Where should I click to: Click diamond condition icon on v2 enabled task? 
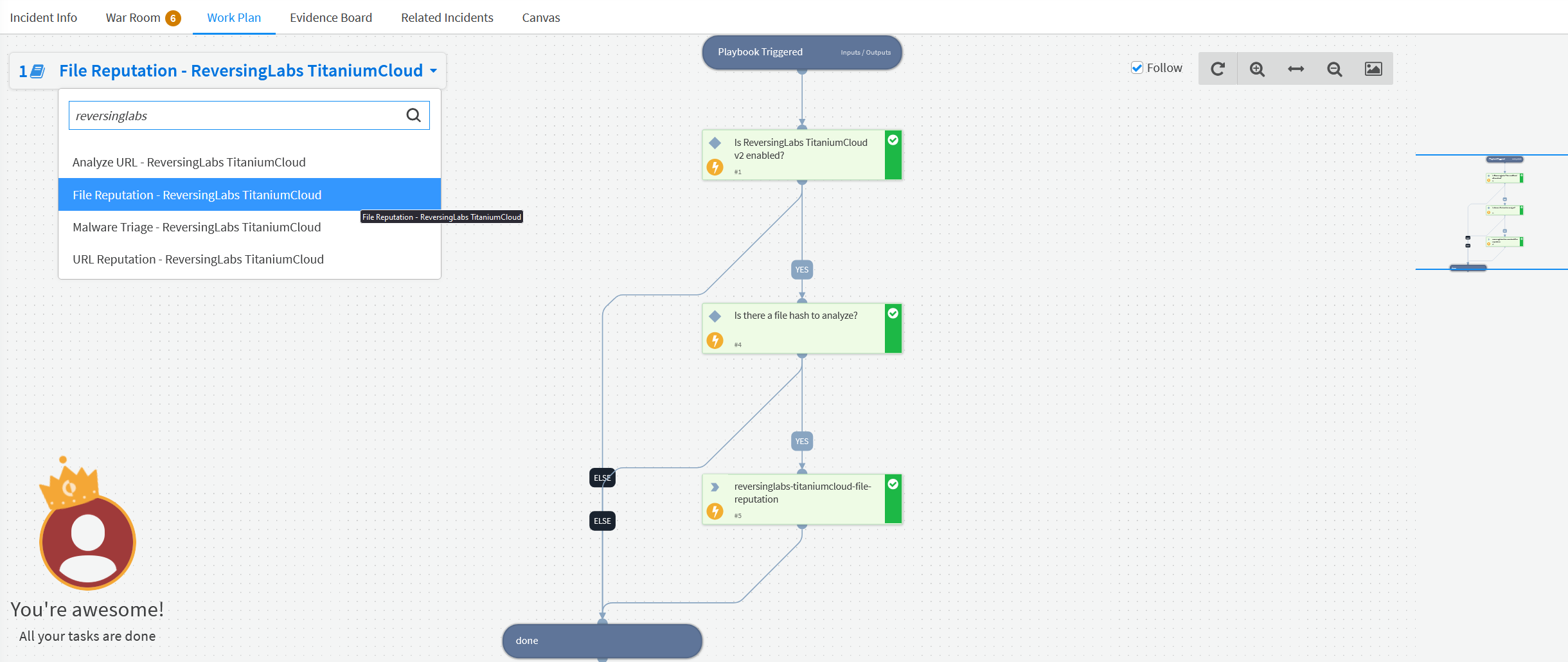coord(715,143)
